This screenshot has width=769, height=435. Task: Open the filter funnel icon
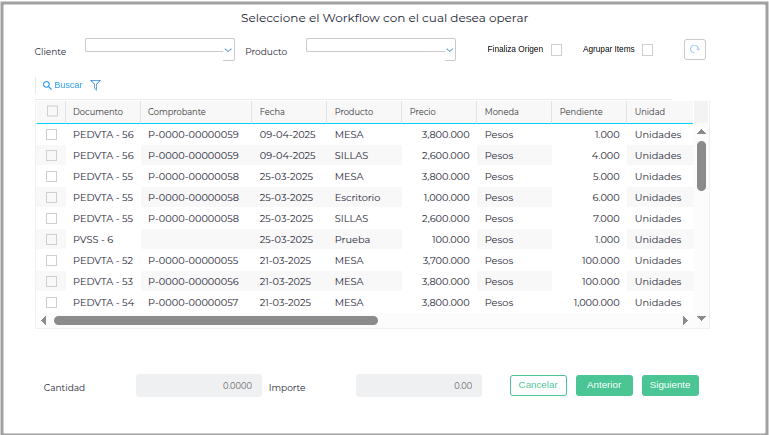pos(95,85)
